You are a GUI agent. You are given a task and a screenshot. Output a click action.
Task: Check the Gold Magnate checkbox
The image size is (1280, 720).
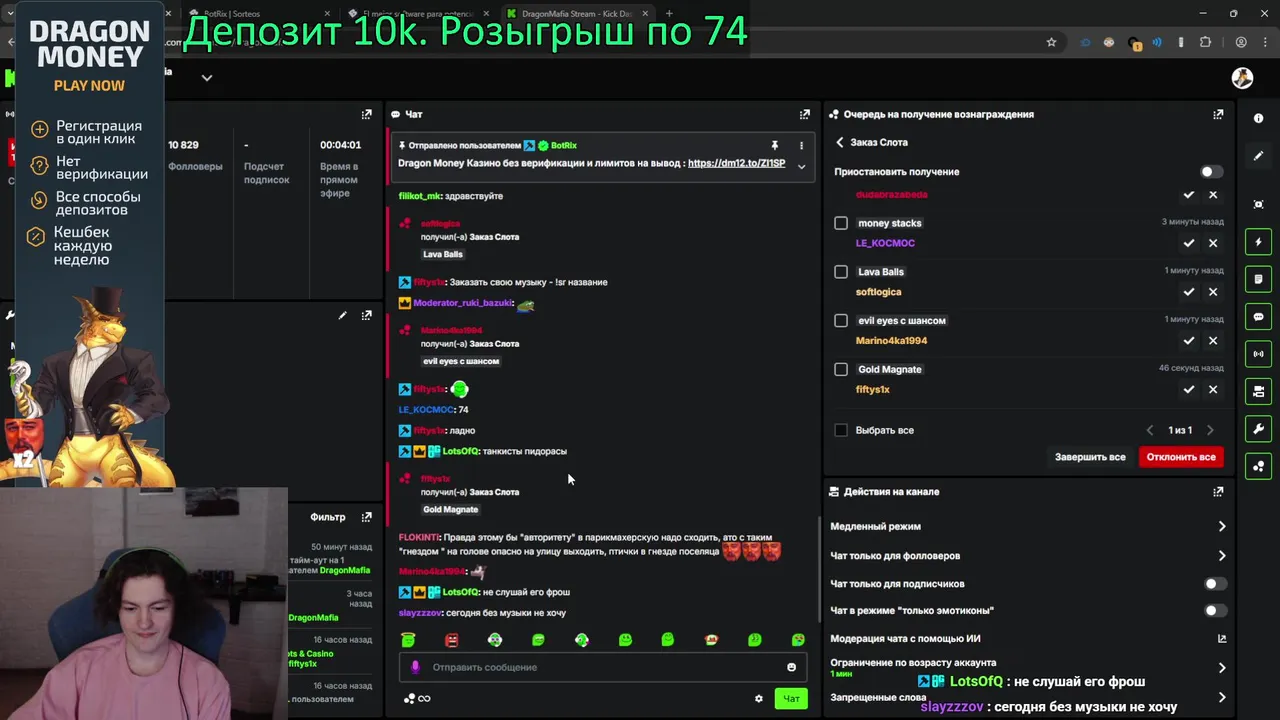[841, 370]
